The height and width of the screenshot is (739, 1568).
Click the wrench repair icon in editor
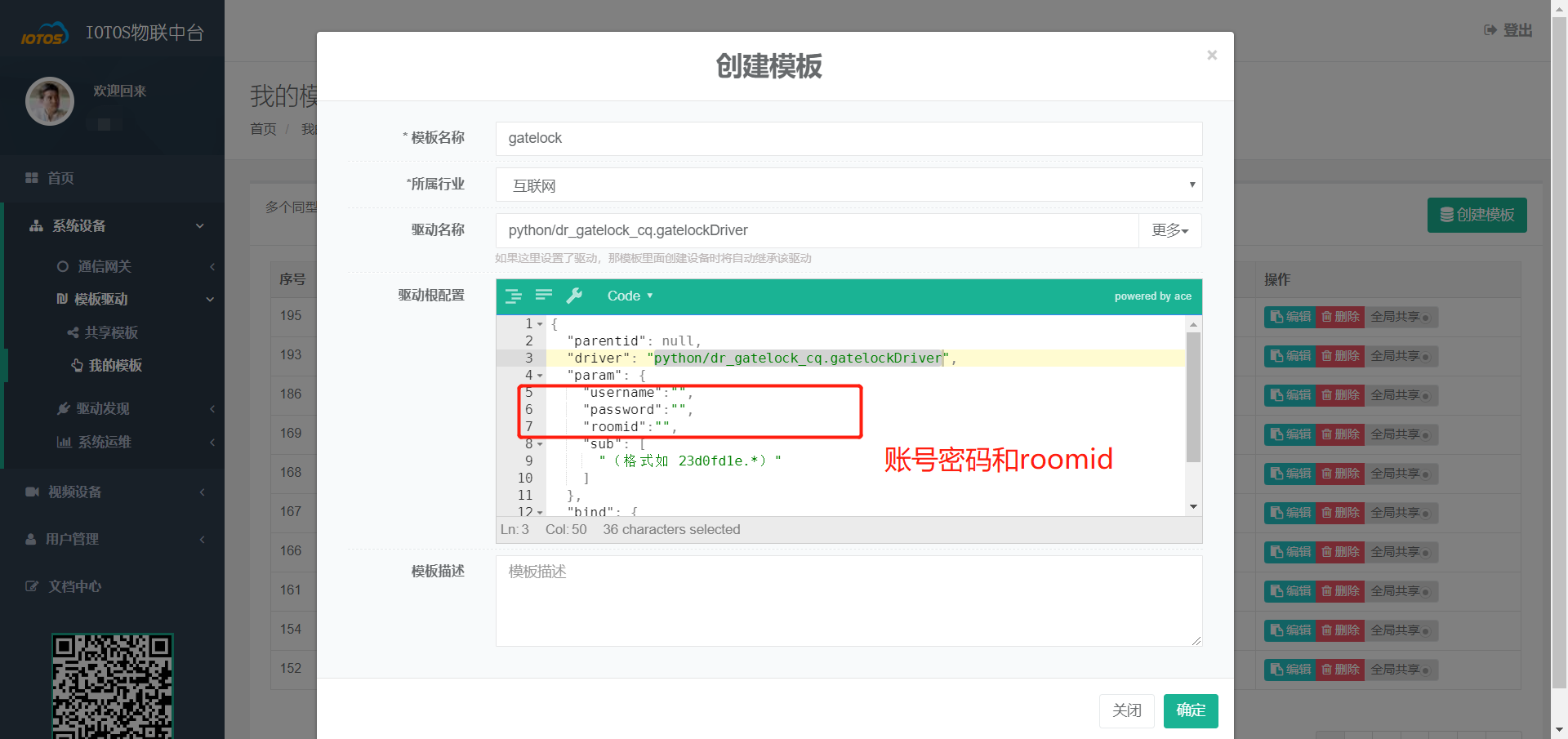click(x=575, y=296)
